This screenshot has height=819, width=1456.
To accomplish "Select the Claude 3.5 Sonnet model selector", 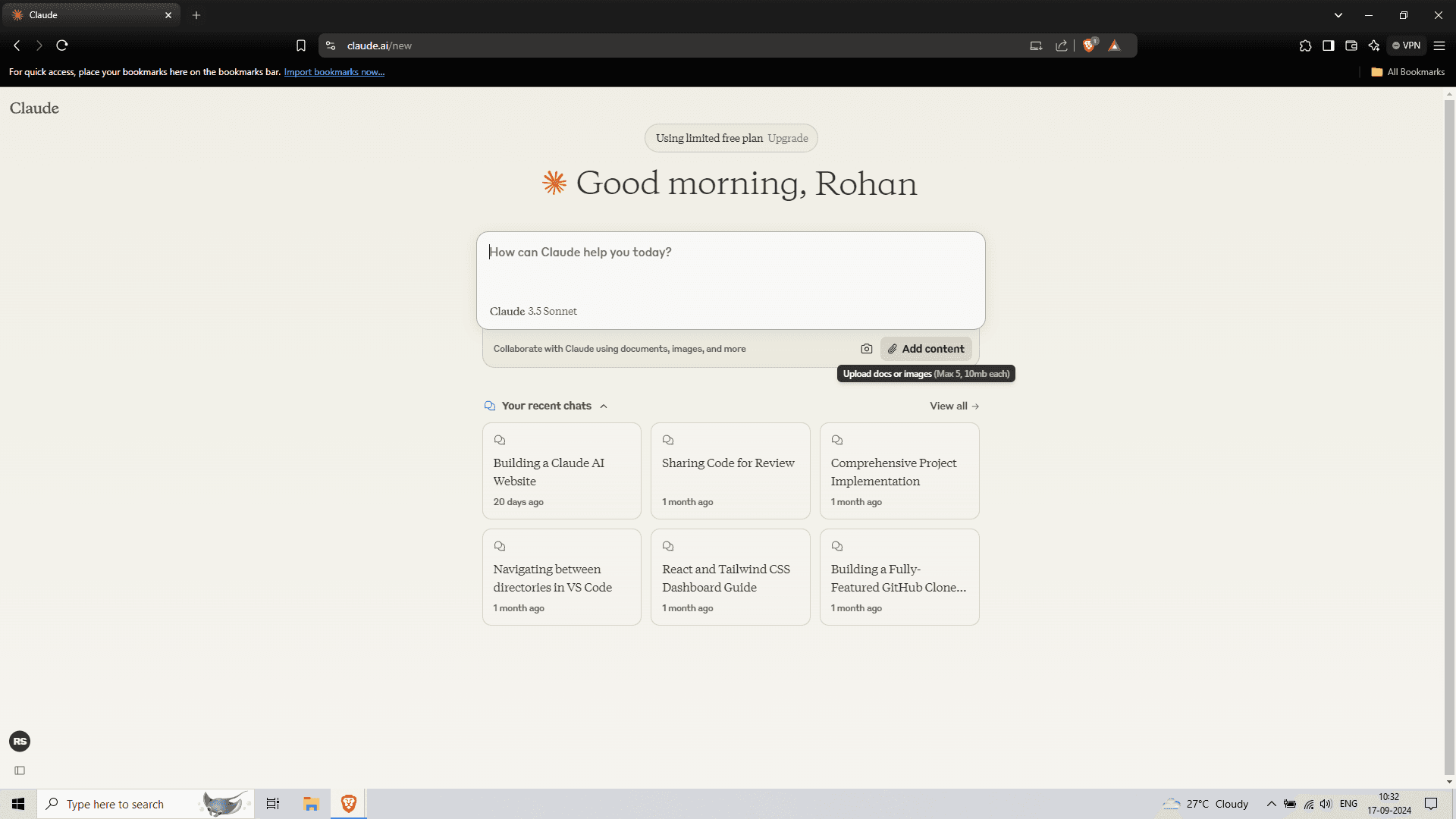I will pos(533,312).
